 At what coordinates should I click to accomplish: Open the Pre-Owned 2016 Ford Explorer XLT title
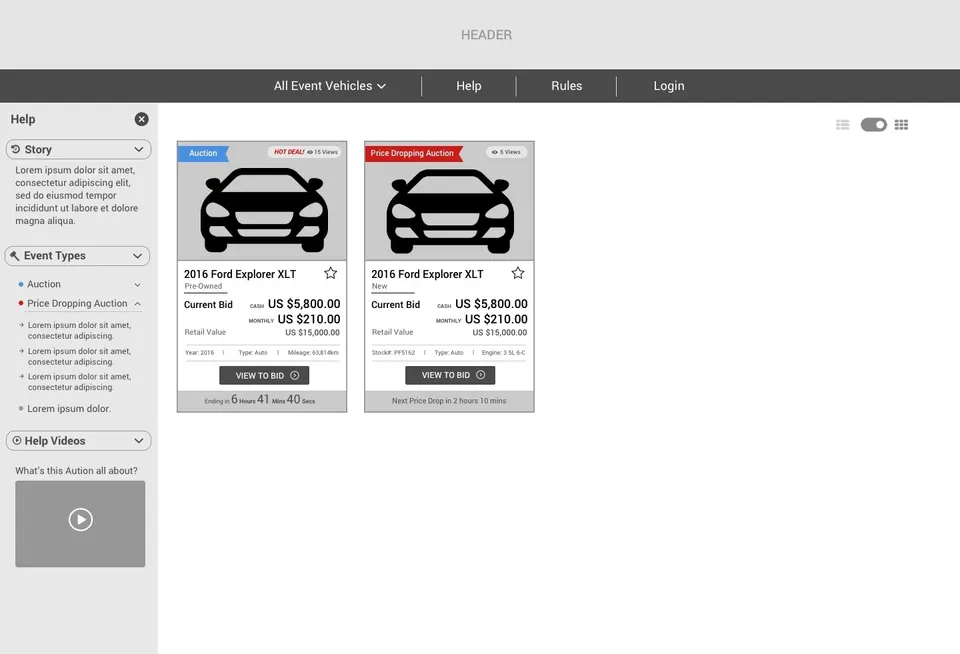[x=240, y=274]
